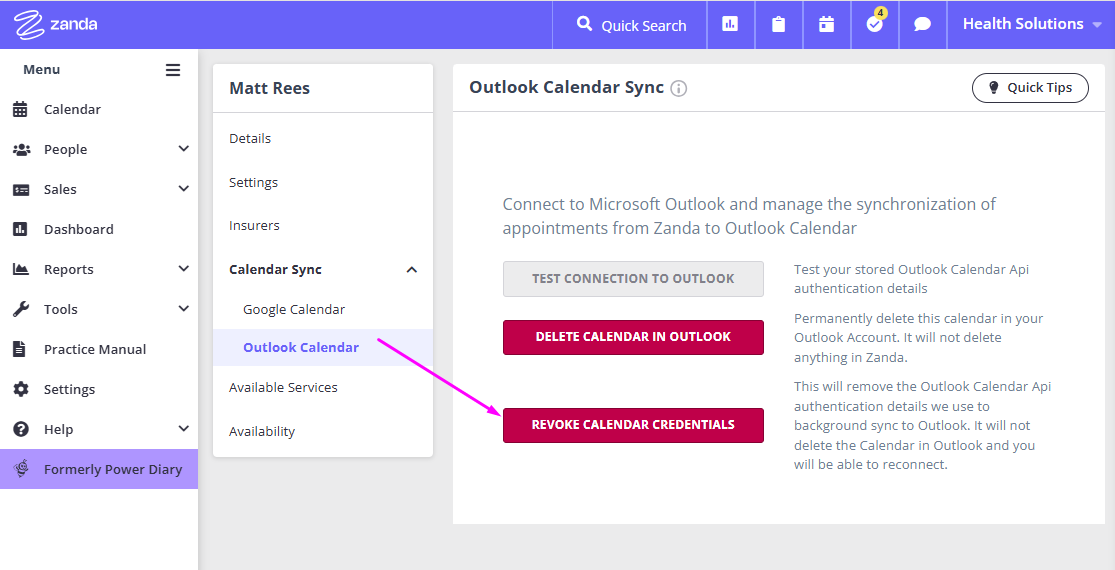Open the calendar icon in top bar
The height and width of the screenshot is (570, 1115).
point(826,24)
